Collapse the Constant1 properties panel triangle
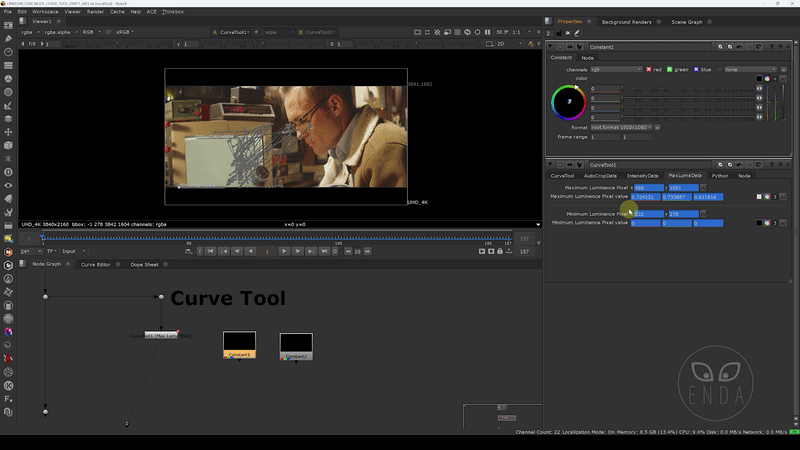Viewport: 800px width, 450px height. pyautogui.click(x=551, y=47)
